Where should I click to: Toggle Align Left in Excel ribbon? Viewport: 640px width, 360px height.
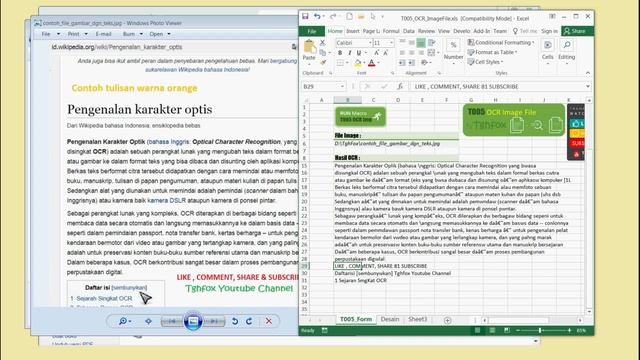coord(402,53)
